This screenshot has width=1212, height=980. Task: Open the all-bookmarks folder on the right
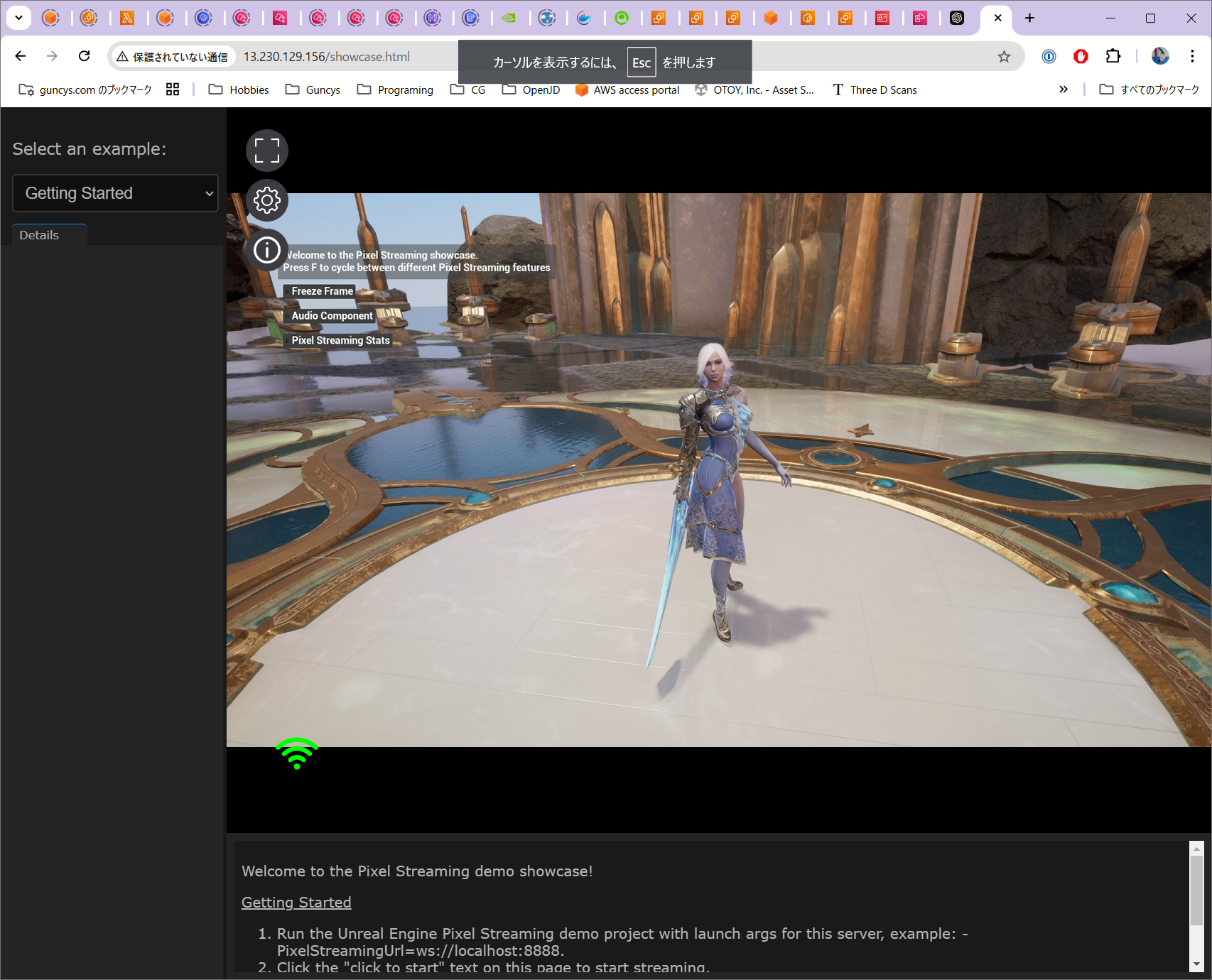point(1149,89)
